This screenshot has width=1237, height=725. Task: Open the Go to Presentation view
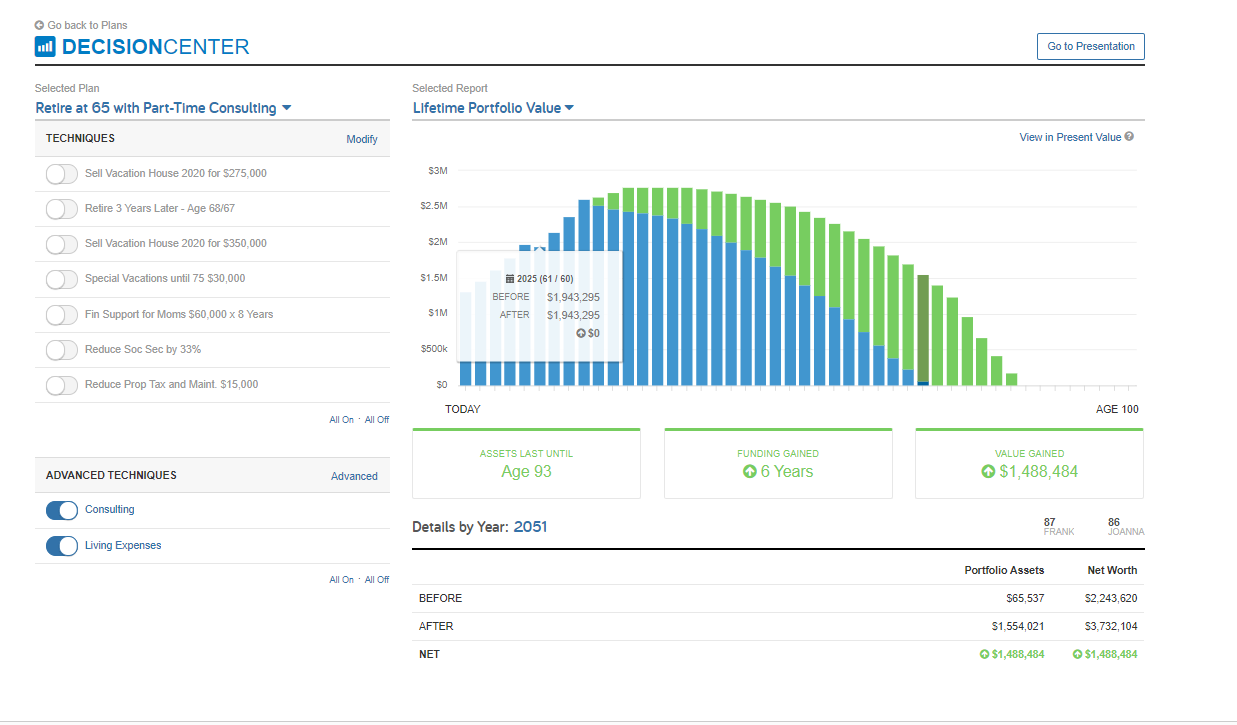(x=1091, y=46)
